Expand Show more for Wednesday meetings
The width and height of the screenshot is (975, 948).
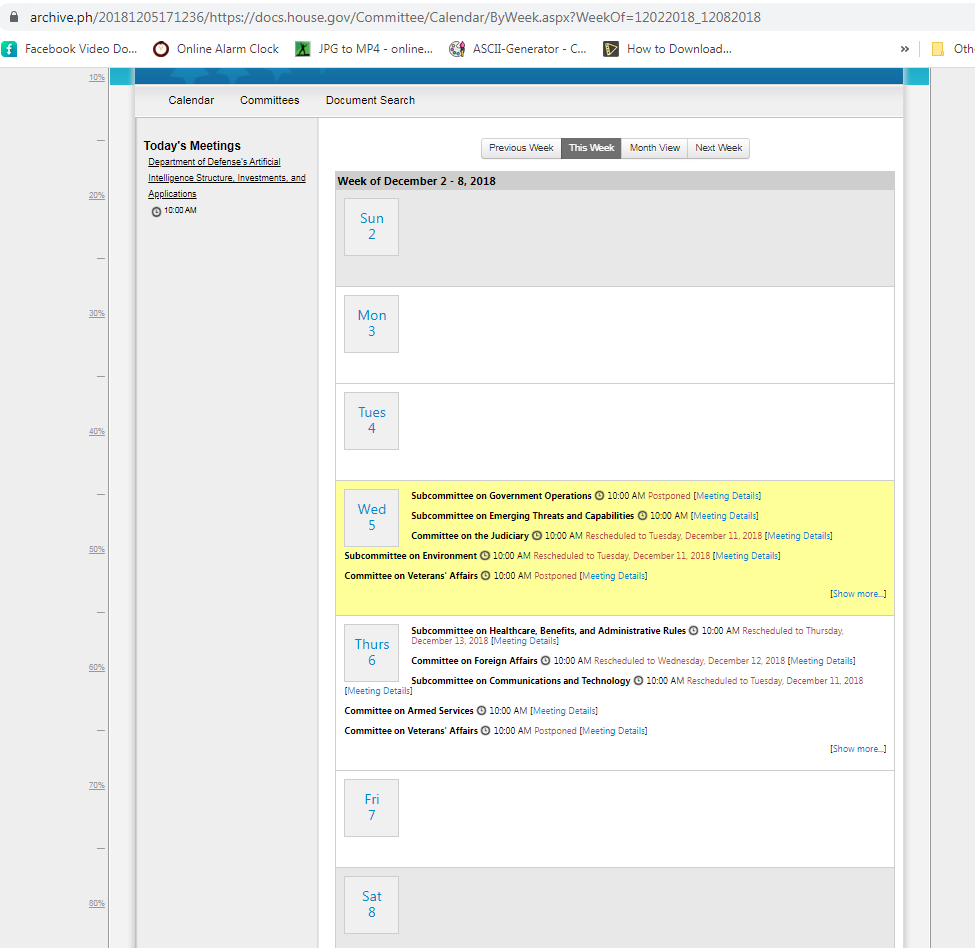click(858, 594)
